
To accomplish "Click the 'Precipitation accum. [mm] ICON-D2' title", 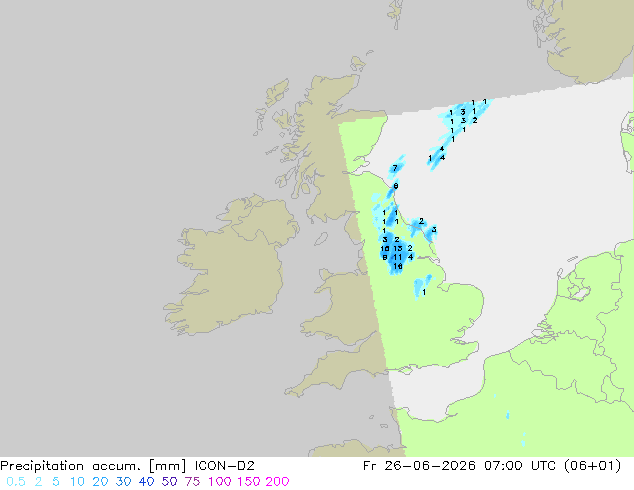I will coord(127,466).
